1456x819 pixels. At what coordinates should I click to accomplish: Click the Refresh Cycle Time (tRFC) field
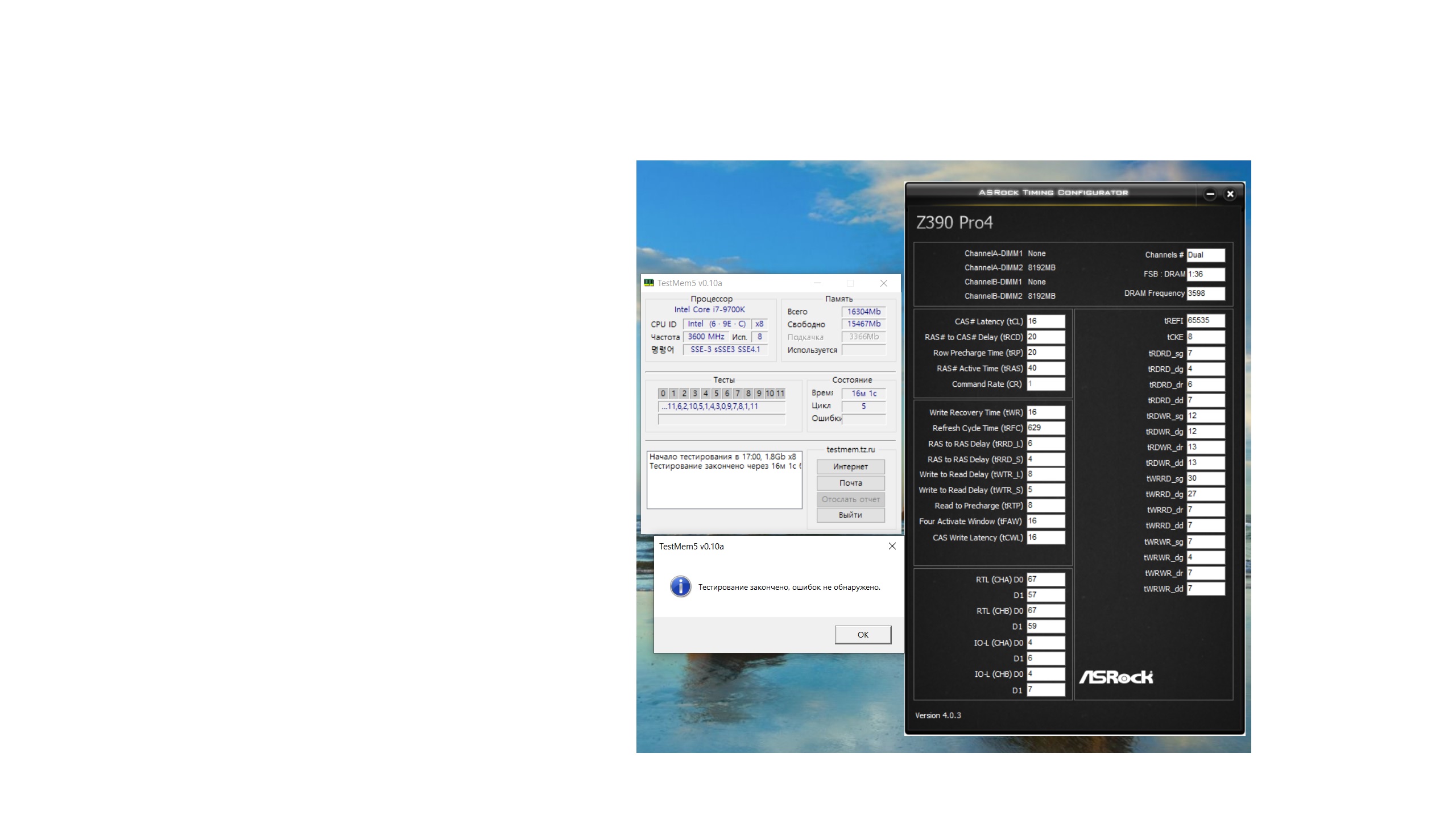(x=1045, y=428)
